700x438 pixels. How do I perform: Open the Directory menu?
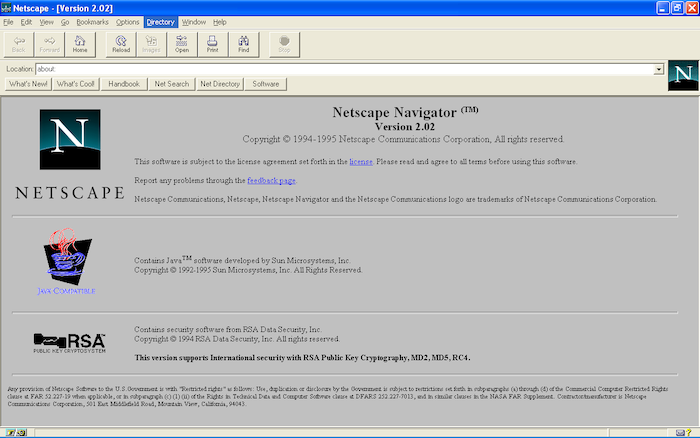pos(160,22)
